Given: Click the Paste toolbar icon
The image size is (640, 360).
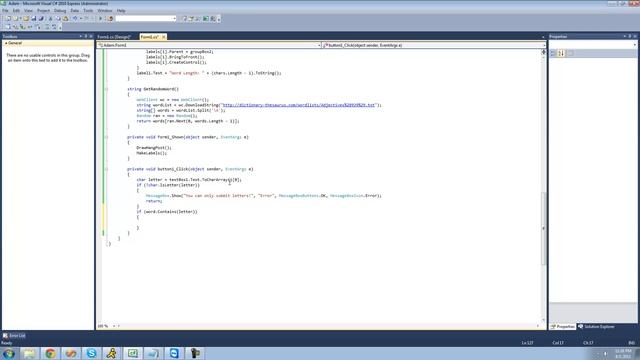Looking at the screenshot, I should 65,18.
